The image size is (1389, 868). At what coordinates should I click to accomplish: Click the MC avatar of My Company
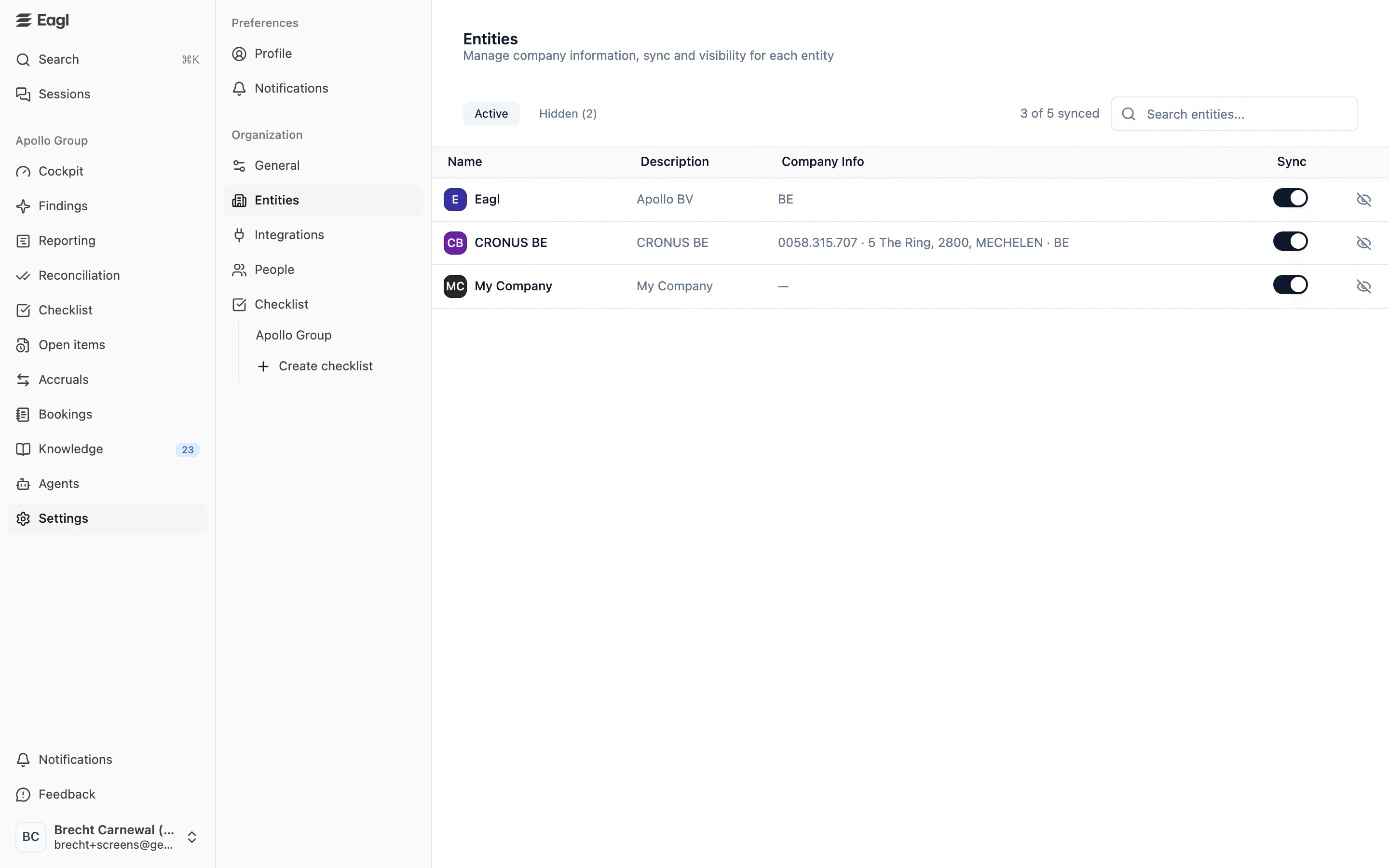455,286
